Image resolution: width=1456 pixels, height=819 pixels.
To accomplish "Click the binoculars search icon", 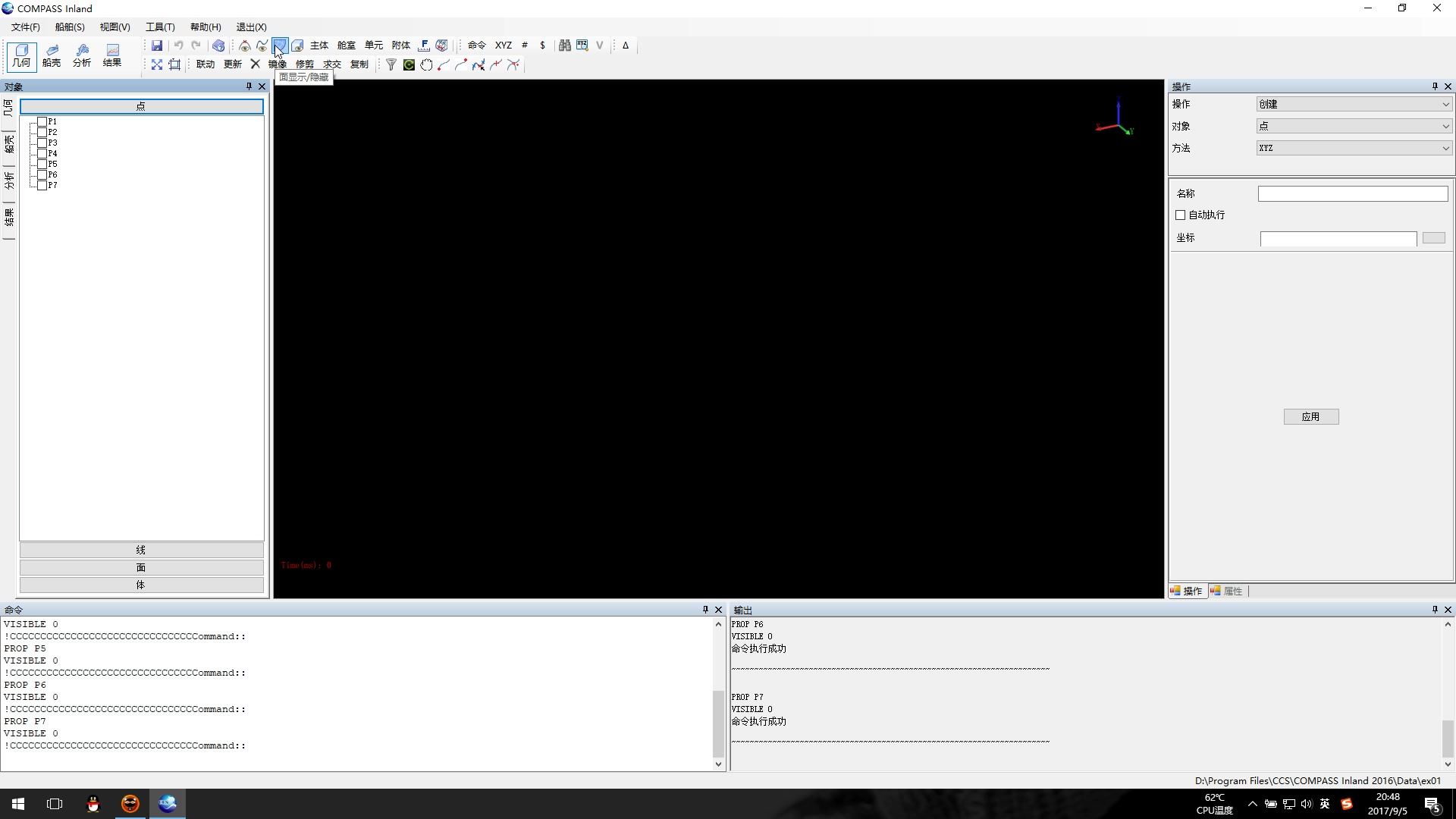I will 564,45.
